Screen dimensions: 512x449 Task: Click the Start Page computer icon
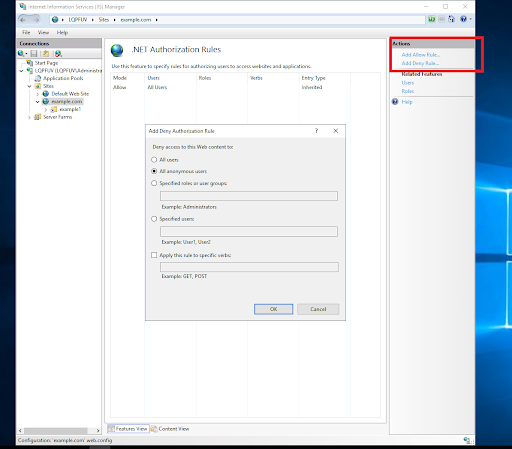coord(30,63)
